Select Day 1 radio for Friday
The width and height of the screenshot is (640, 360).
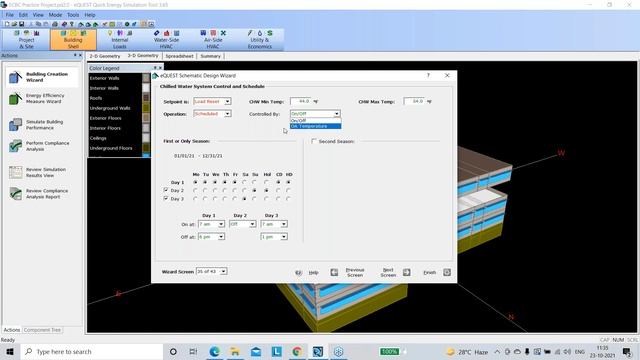(x=235, y=182)
